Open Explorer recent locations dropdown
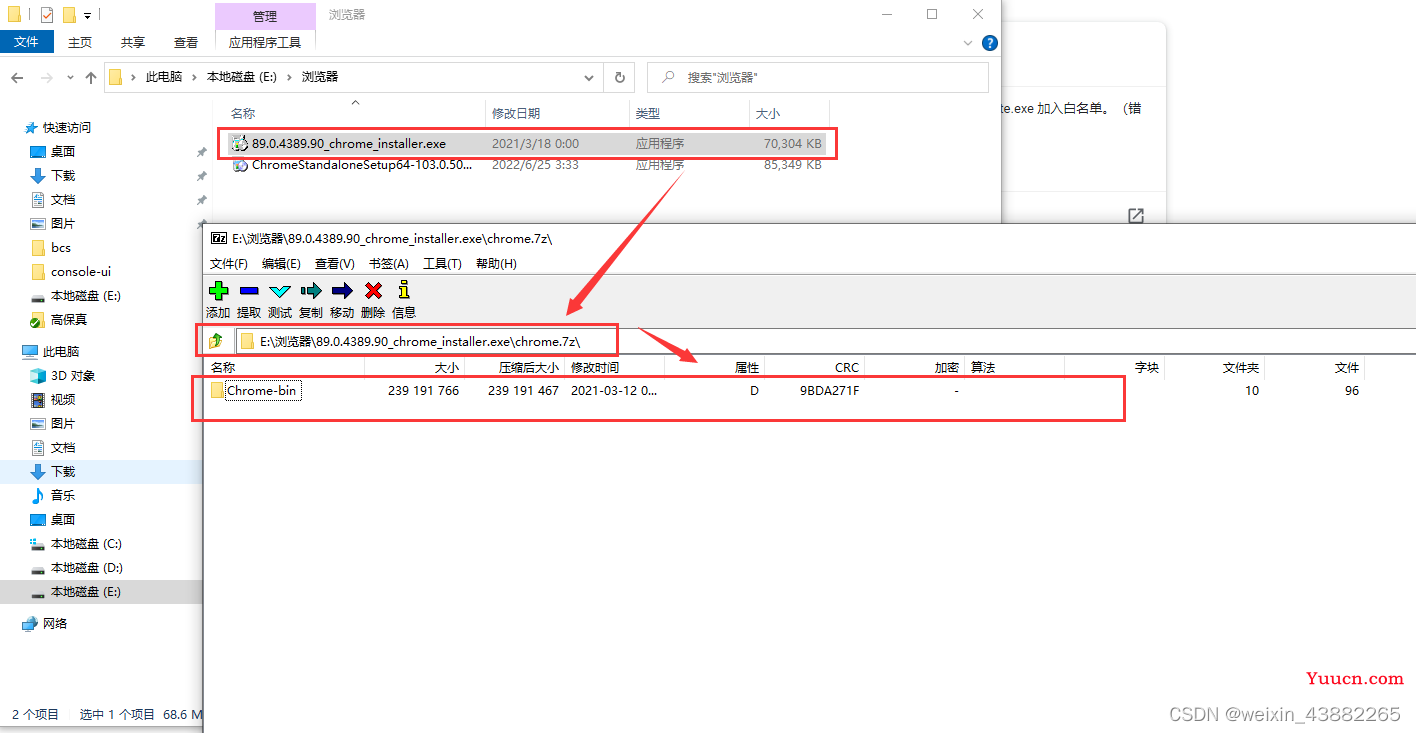Screen dimensions: 1416x733 point(70,77)
